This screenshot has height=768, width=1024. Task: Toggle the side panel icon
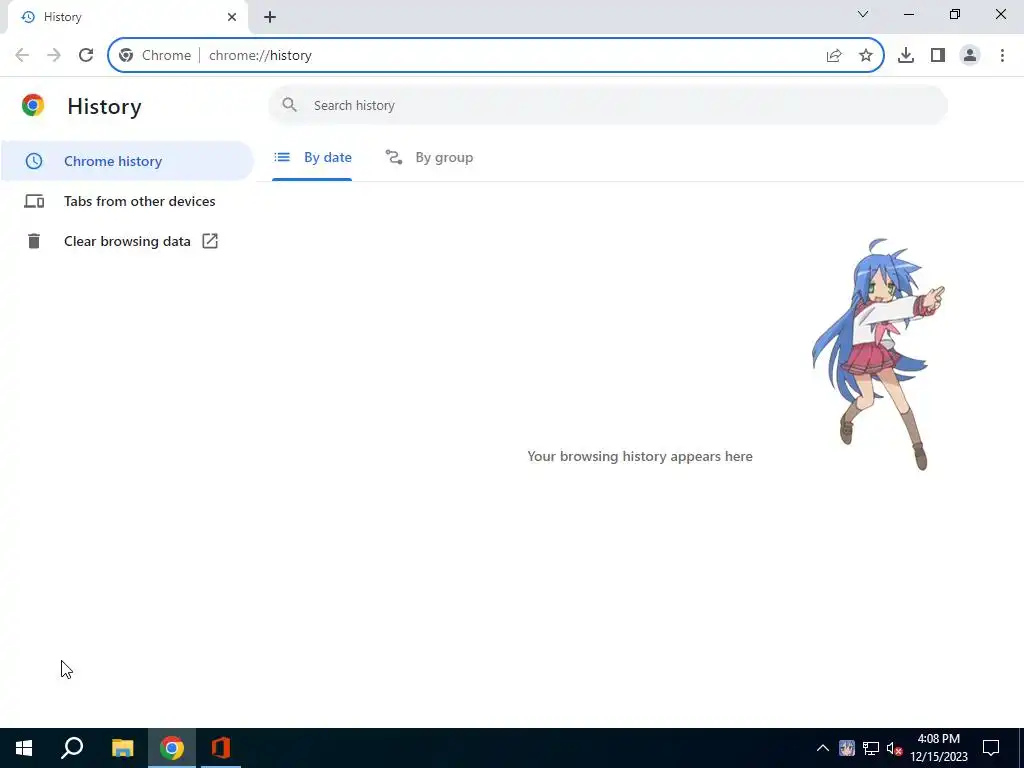coord(938,56)
